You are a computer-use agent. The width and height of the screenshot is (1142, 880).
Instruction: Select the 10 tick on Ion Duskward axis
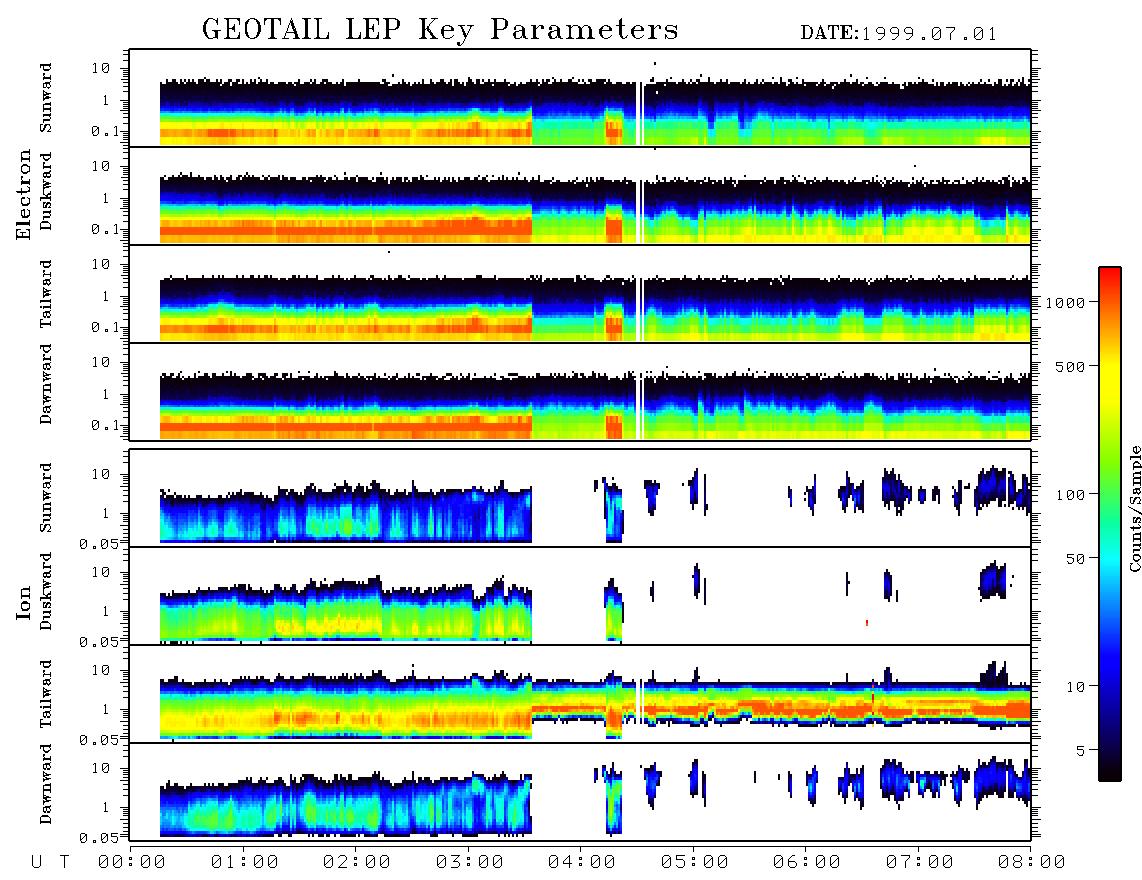(x=101, y=572)
